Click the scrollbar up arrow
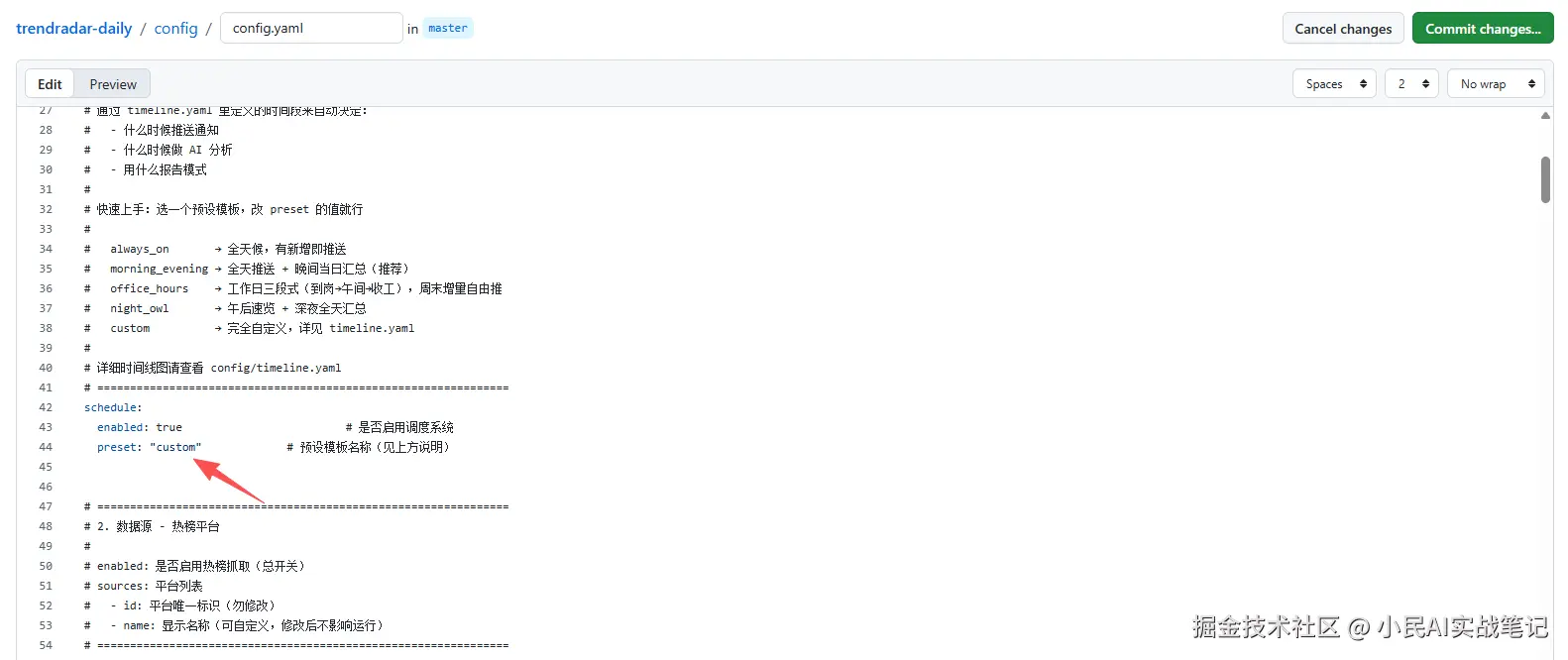The height and width of the screenshot is (660, 1568). (1545, 116)
